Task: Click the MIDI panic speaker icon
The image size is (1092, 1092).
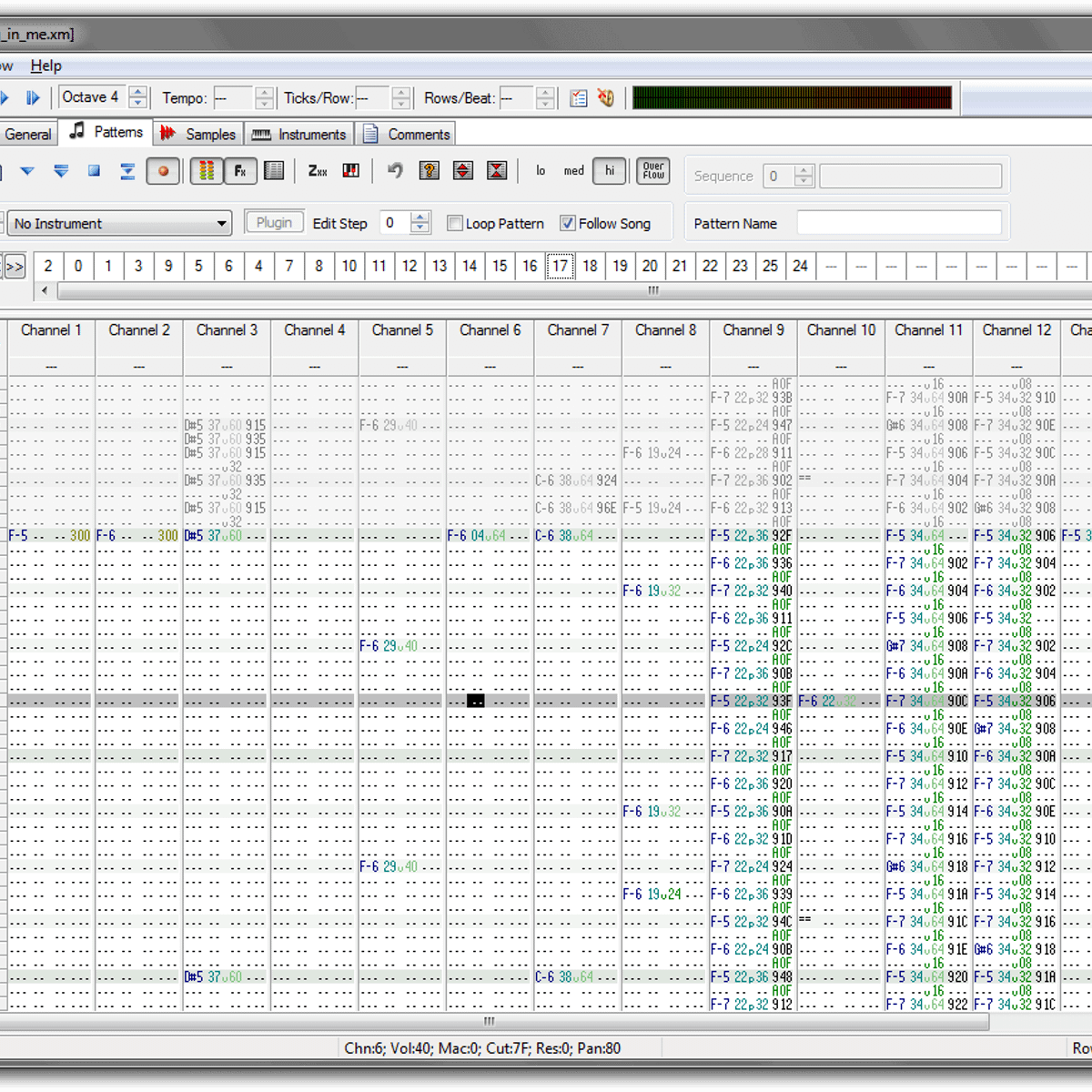Action: pos(606,98)
